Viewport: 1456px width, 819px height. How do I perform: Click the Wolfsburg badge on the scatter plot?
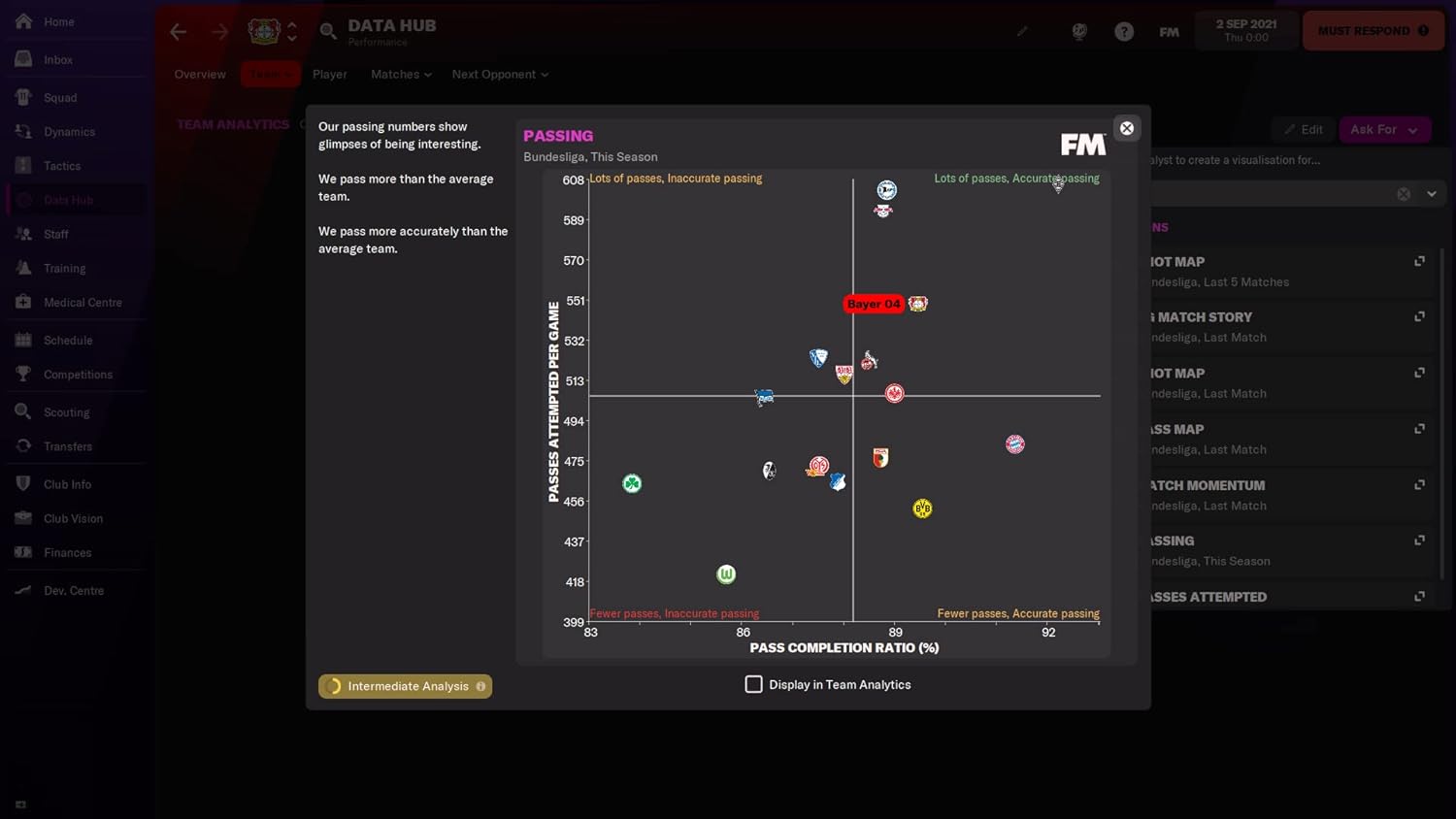click(726, 574)
